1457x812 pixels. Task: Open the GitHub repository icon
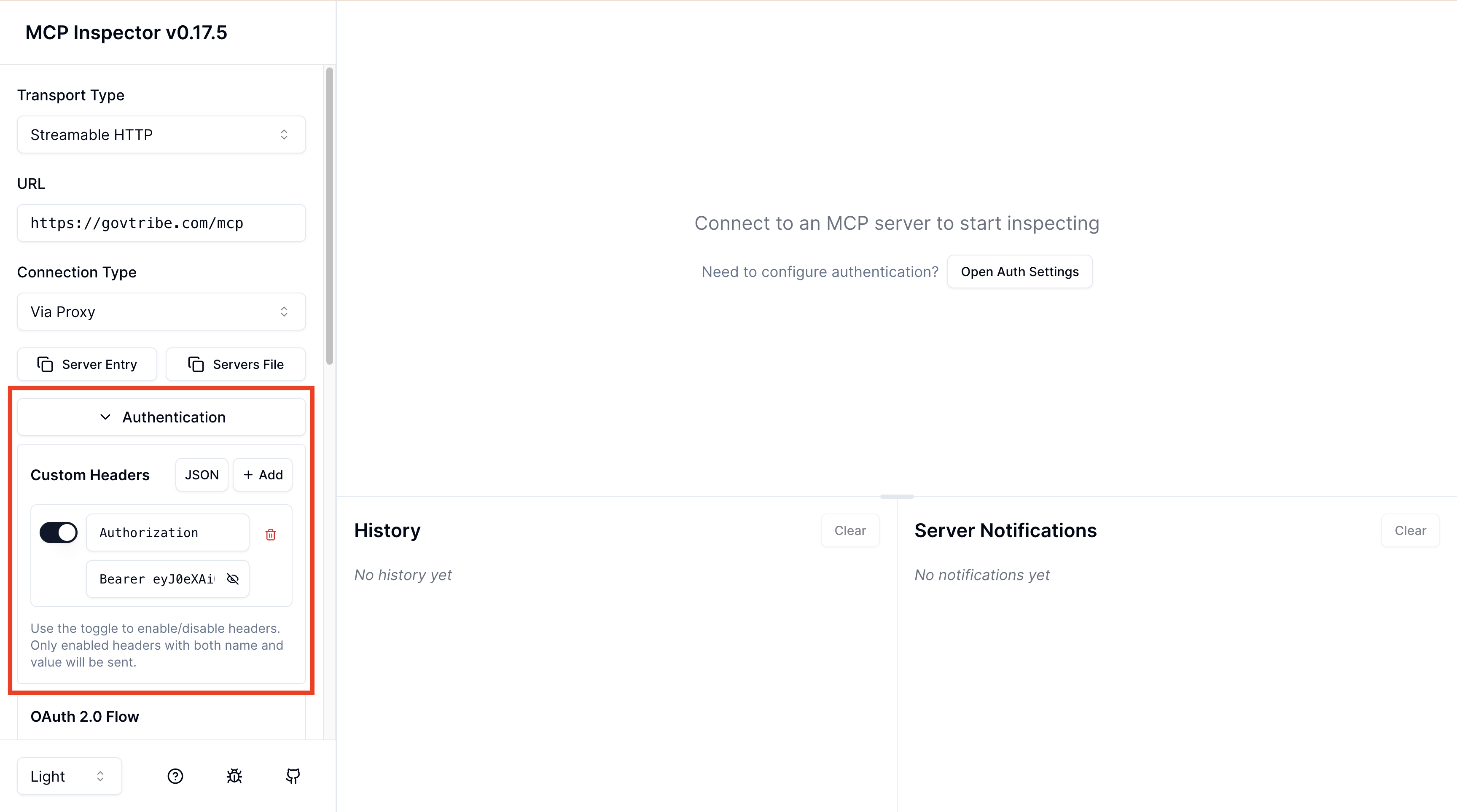(293, 776)
